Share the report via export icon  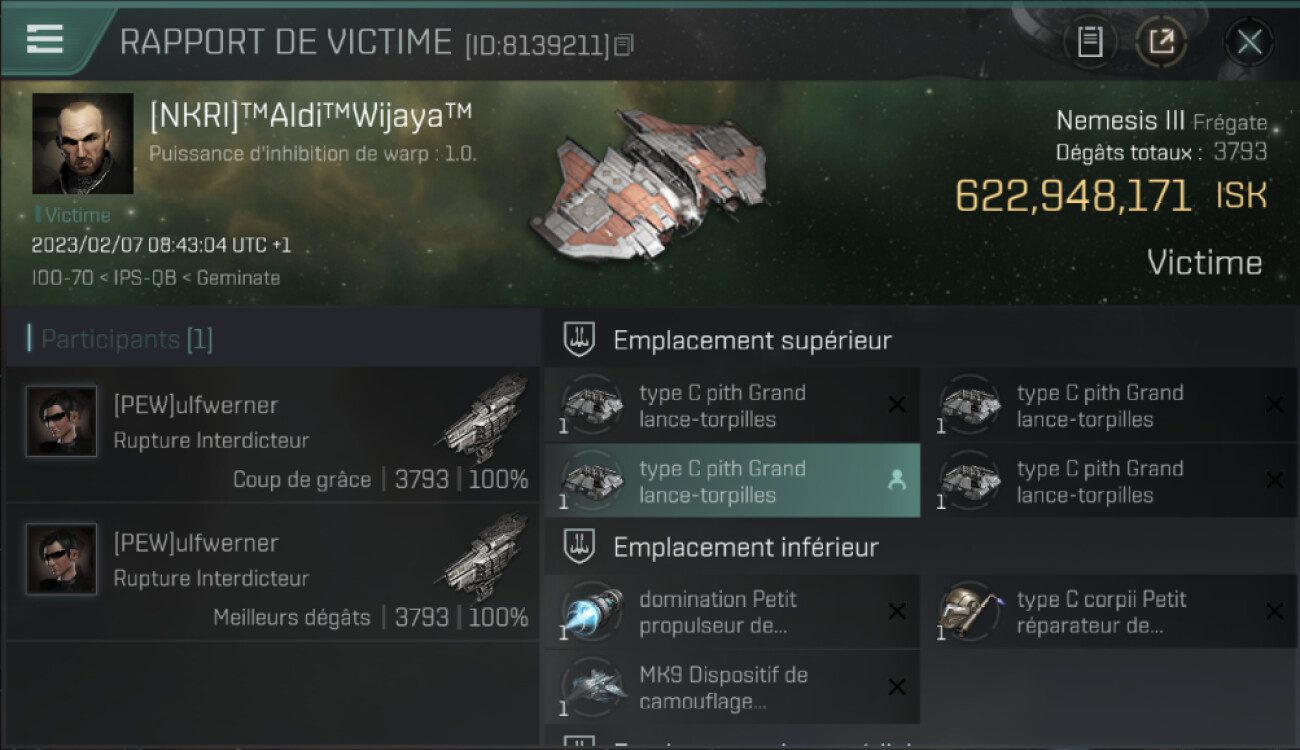click(1161, 42)
